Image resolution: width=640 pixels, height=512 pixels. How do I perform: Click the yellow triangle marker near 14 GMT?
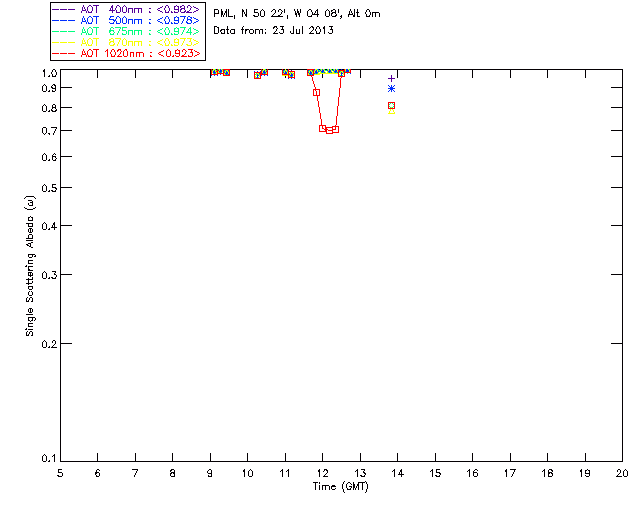click(x=391, y=111)
